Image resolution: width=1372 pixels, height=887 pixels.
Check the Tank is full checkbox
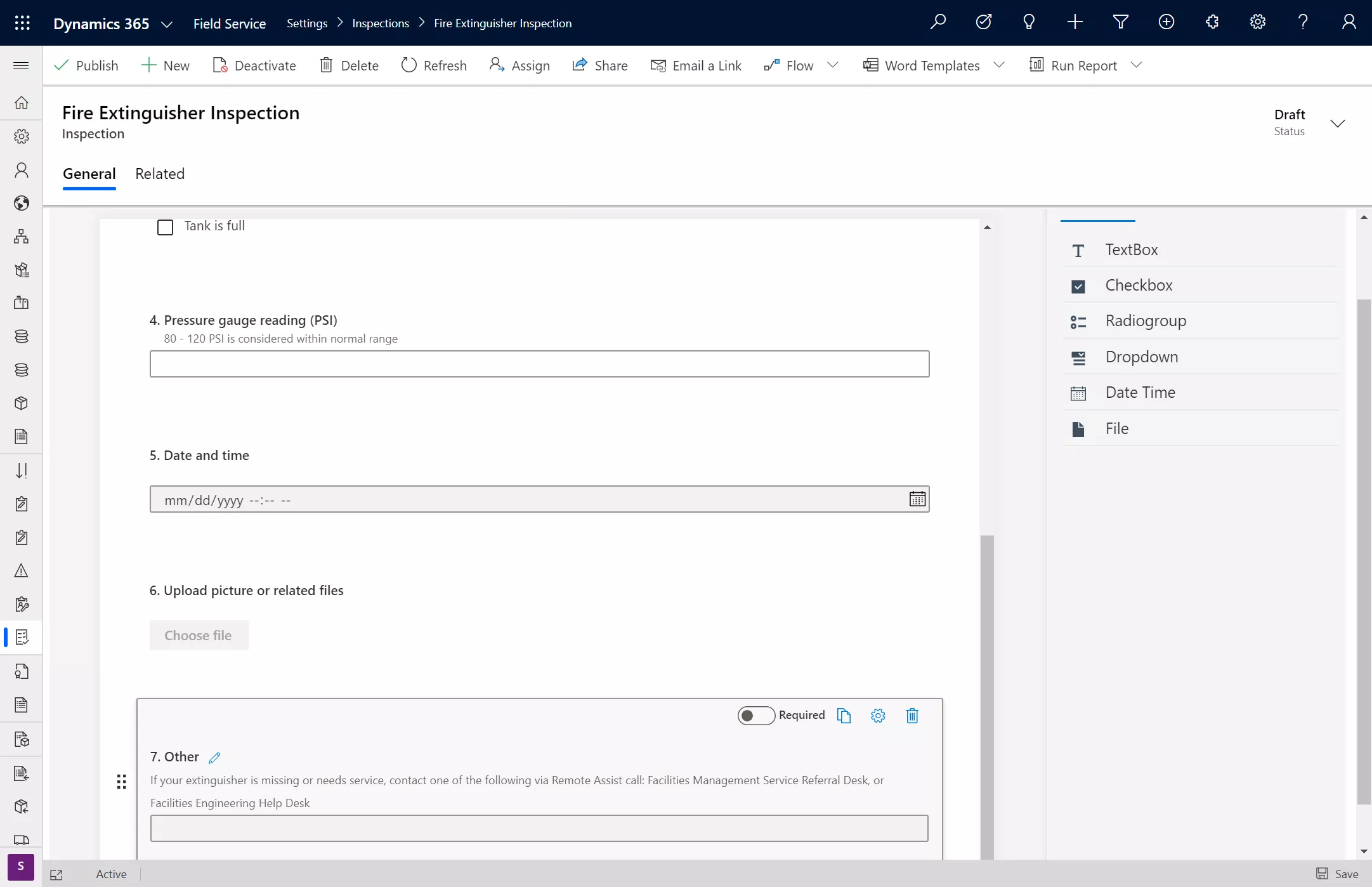click(x=165, y=227)
